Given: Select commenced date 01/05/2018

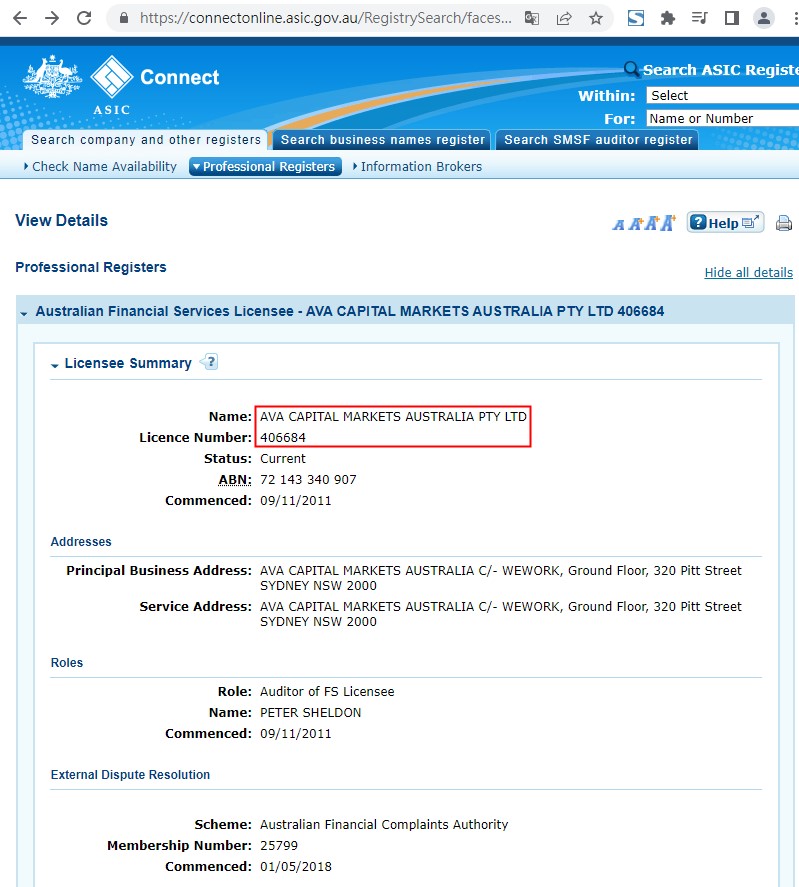Looking at the screenshot, I should (296, 866).
